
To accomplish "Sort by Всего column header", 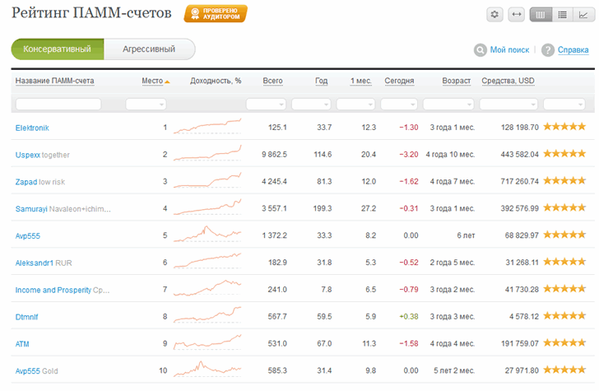I will coord(273,81).
